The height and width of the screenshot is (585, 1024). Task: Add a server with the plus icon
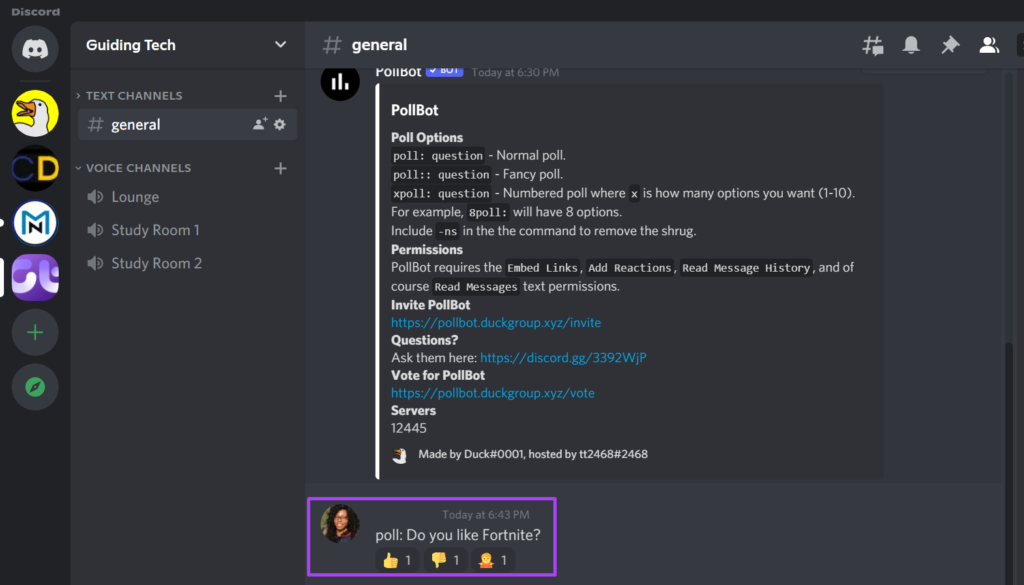[x=35, y=332]
